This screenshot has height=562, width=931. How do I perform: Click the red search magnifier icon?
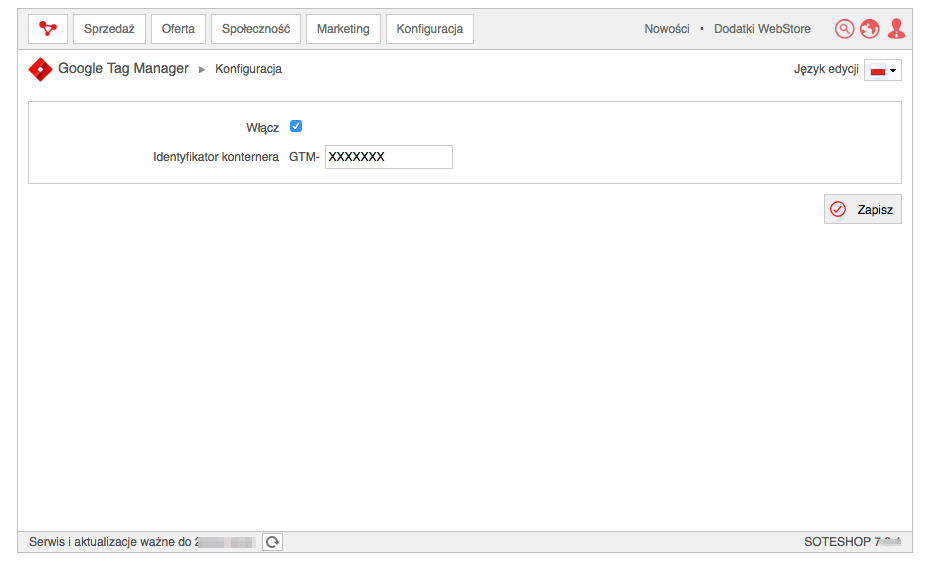point(844,28)
